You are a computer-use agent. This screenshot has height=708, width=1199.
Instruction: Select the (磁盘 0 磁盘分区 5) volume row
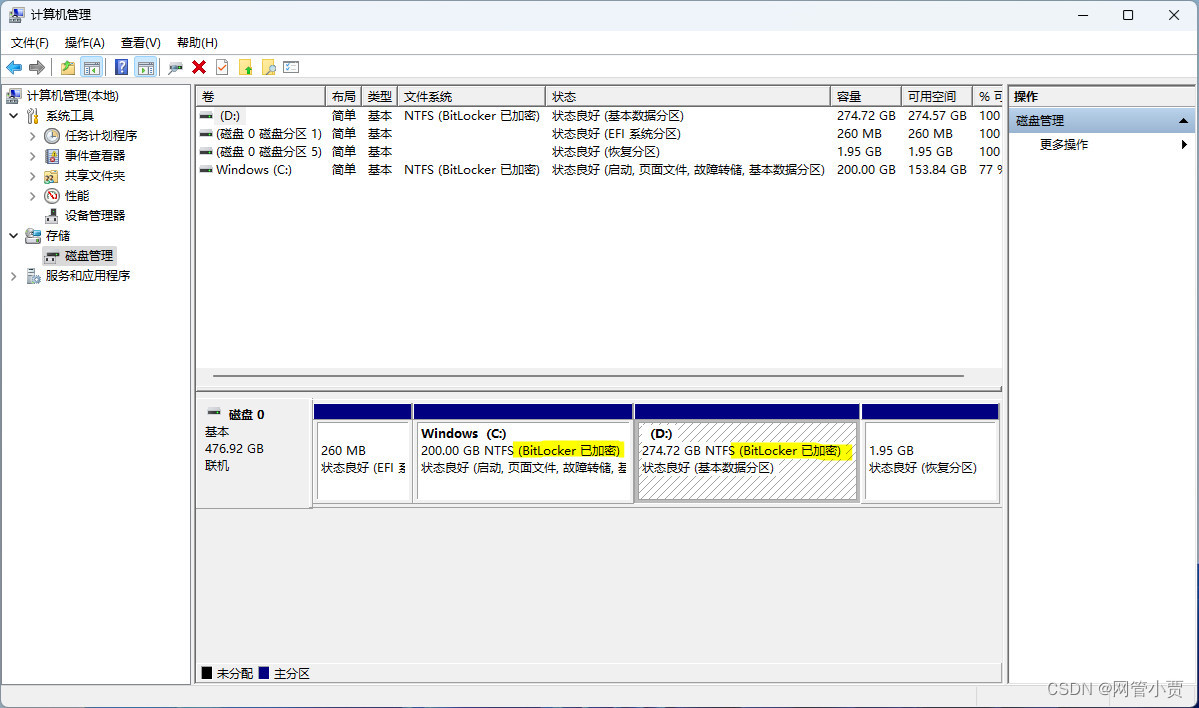pyautogui.click(x=599, y=151)
